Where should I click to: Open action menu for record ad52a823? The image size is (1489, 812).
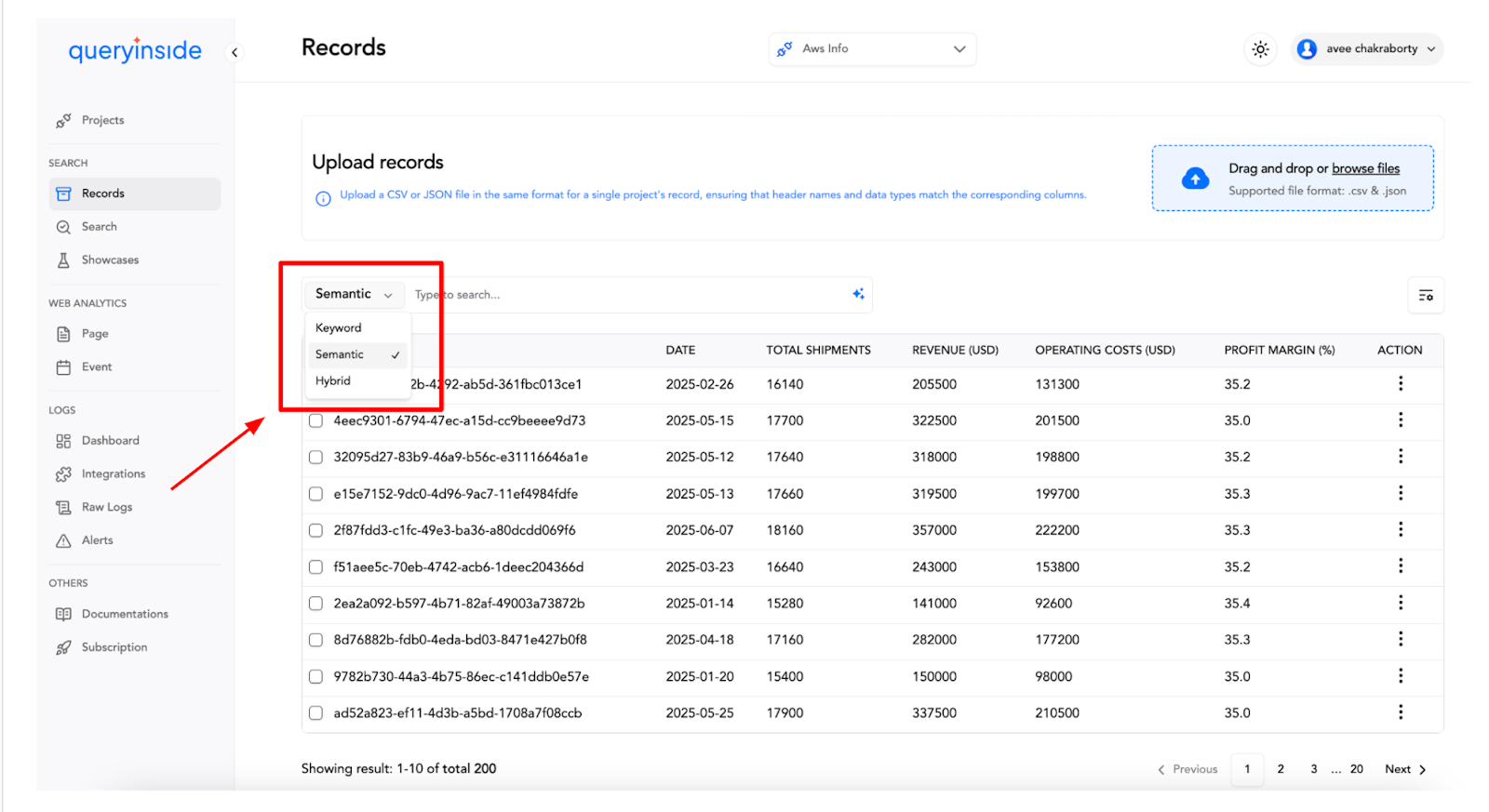click(x=1400, y=713)
